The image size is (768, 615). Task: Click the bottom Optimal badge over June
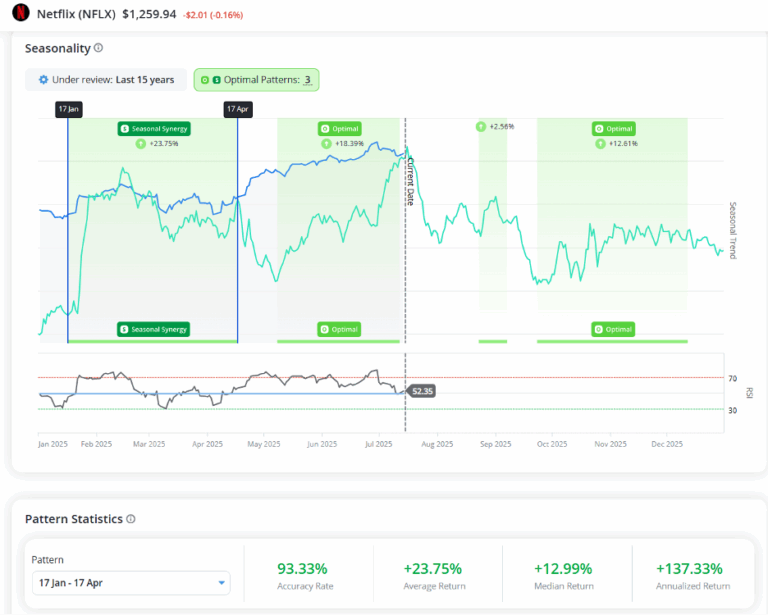(x=339, y=329)
